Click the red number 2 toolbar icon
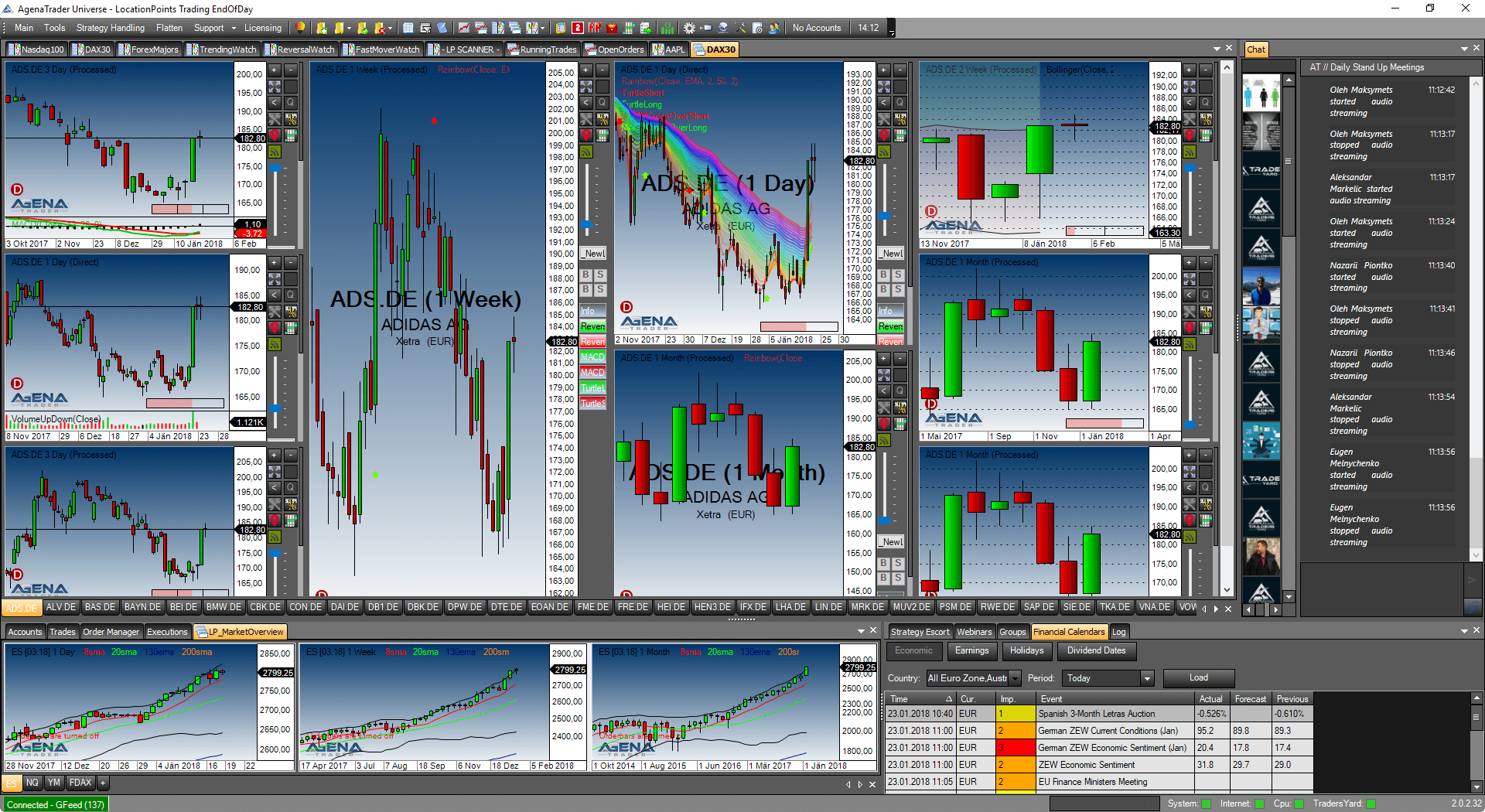The image size is (1485, 812). pyautogui.click(x=578, y=28)
